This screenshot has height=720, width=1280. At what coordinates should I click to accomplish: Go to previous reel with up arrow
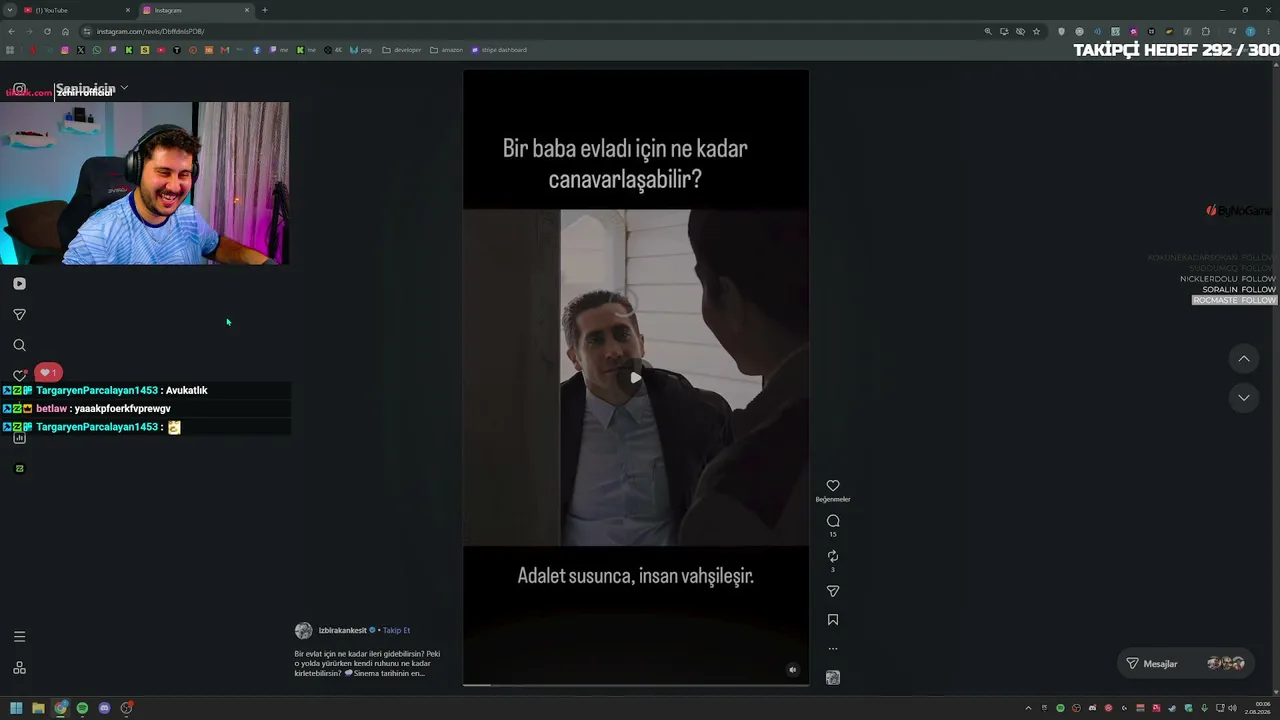tap(1244, 359)
